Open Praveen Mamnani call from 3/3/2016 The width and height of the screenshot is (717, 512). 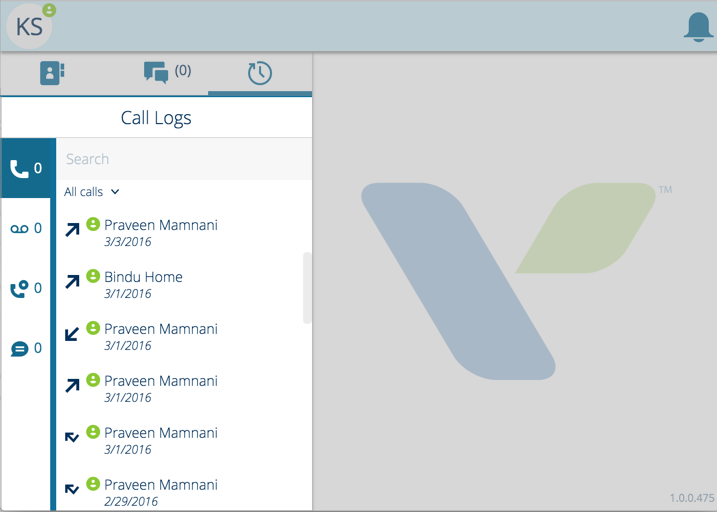tap(184, 233)
